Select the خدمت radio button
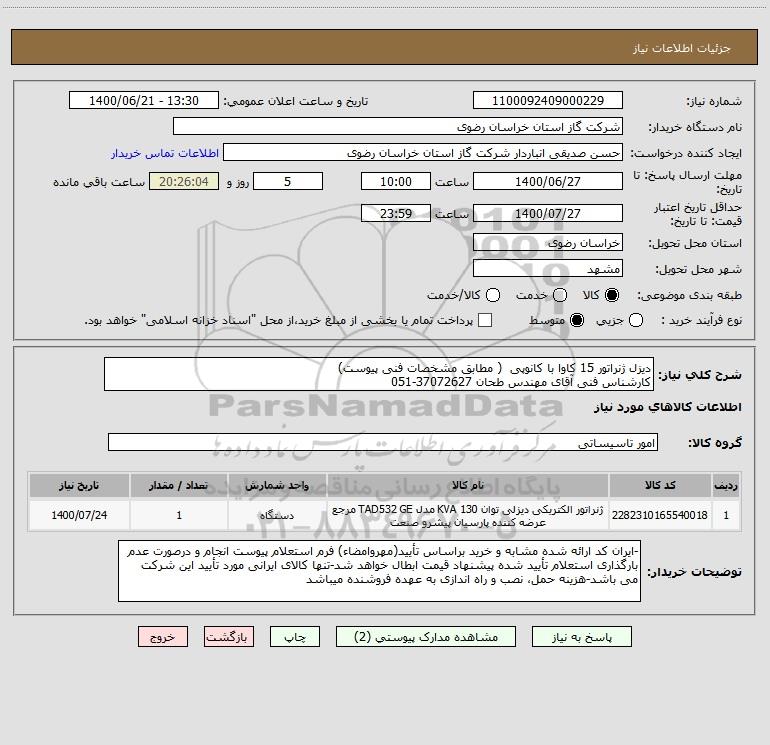 point(560,295)
